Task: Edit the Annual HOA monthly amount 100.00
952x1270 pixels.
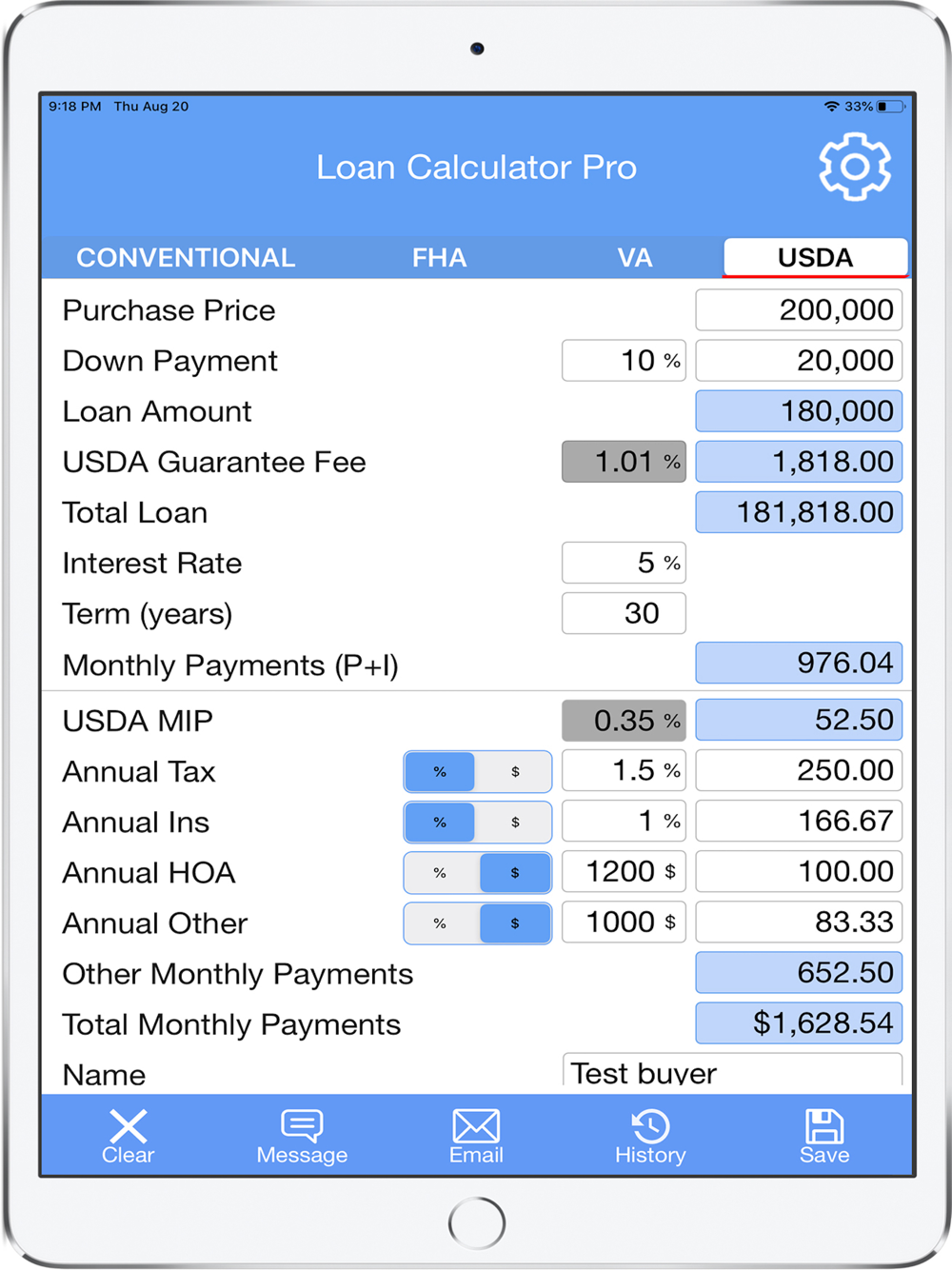Action: pyautogui.click(x=799, y=871)
